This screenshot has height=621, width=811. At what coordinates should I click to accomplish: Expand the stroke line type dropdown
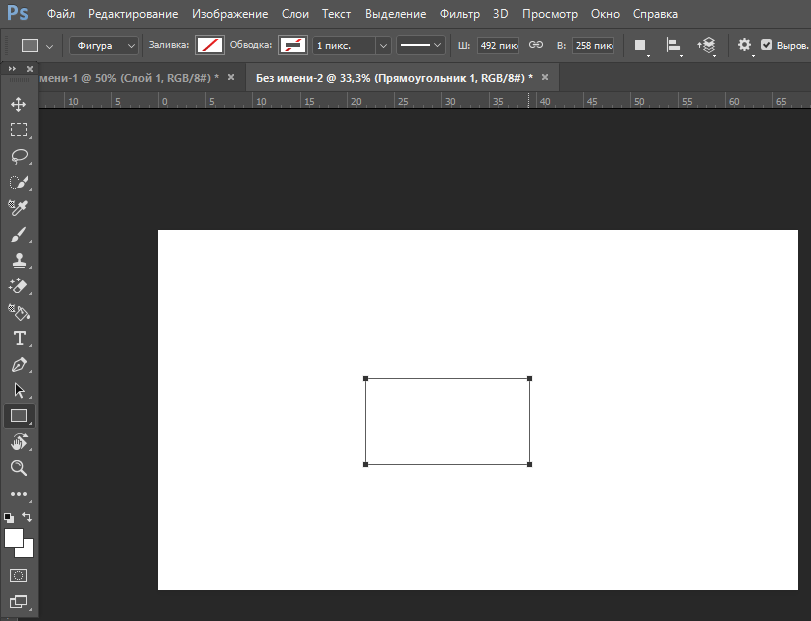(420, 46)
